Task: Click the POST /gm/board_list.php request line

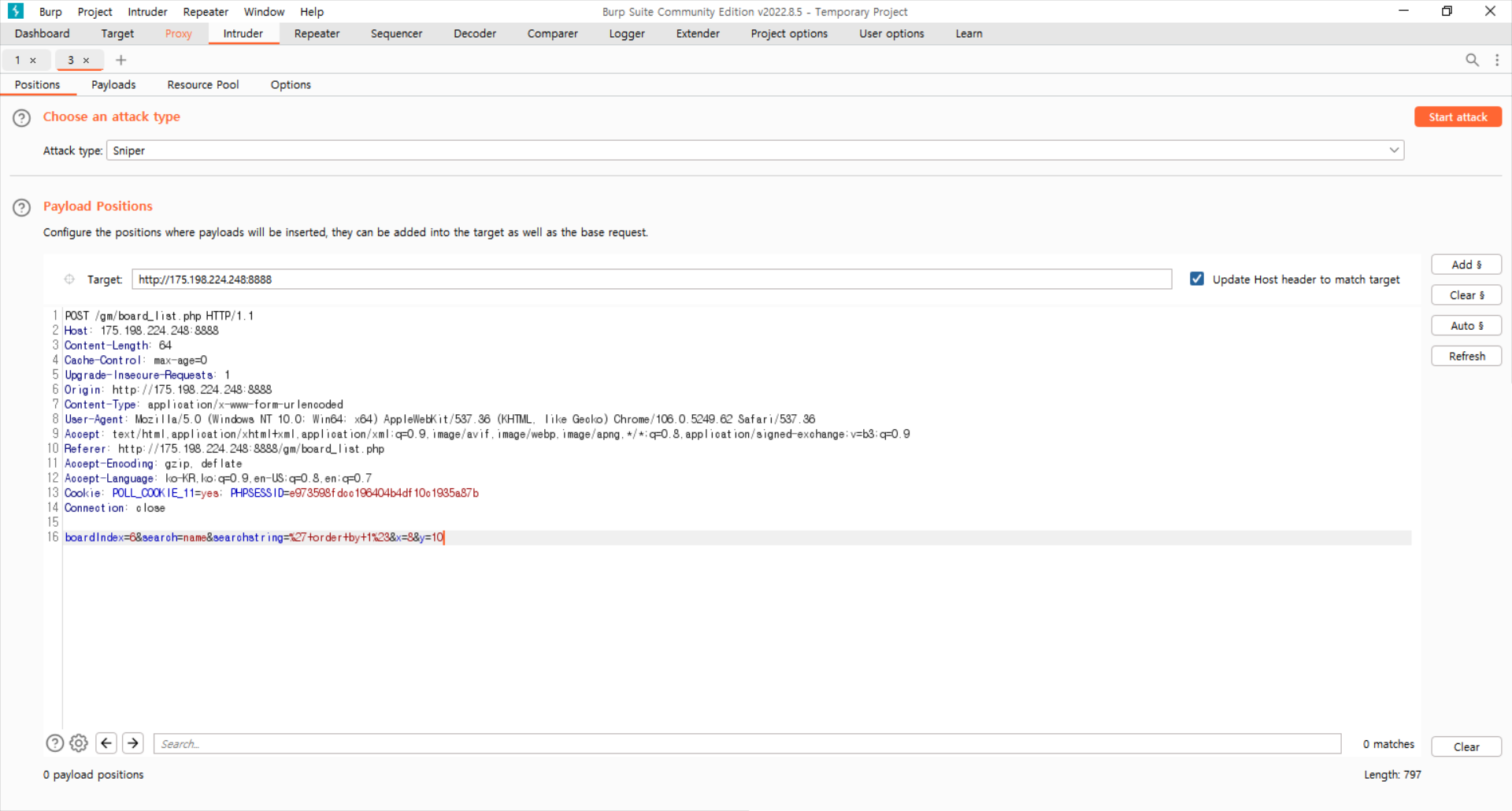Action: pos(159,316)
